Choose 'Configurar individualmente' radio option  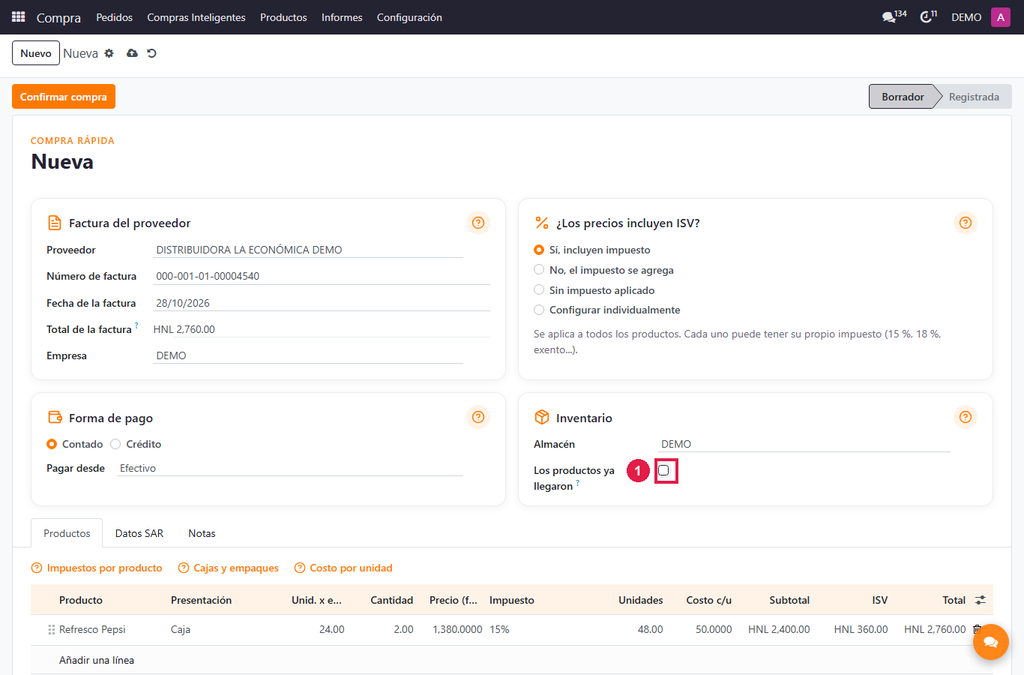click(x=539, y=309)
